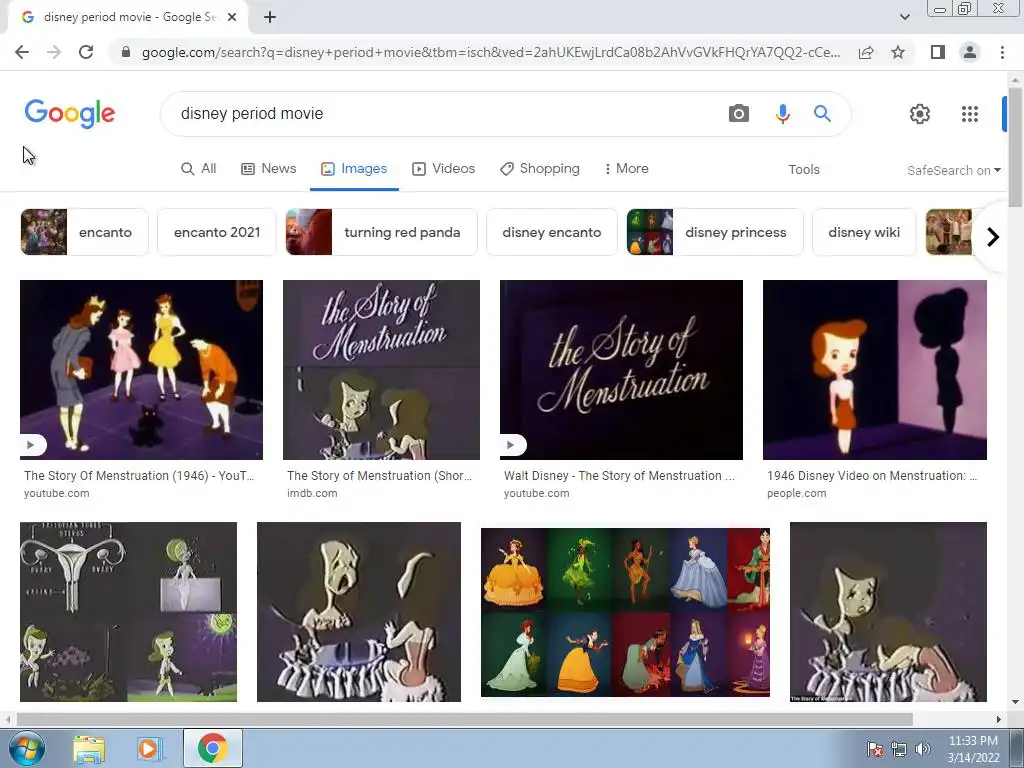This screenshot has height=768, width=1024.
Task: Go back to the previous page
Action: coord(22,52)
